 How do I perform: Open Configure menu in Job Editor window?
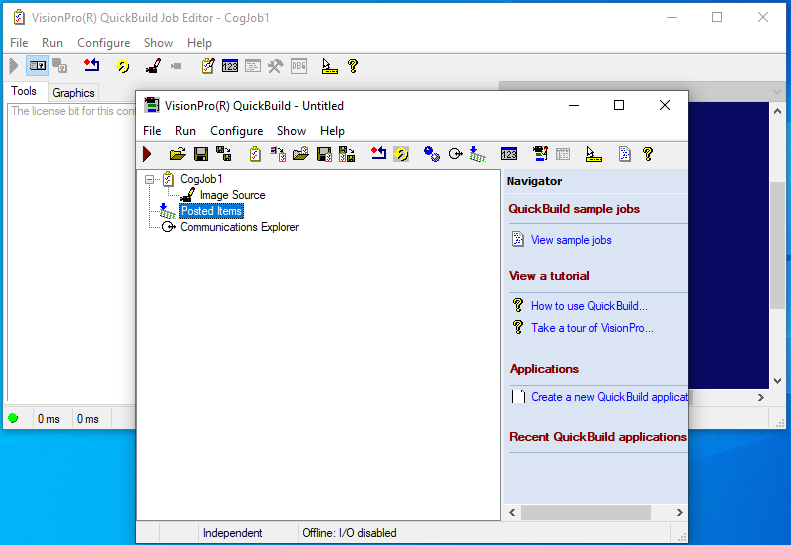[x=103, y=43]
